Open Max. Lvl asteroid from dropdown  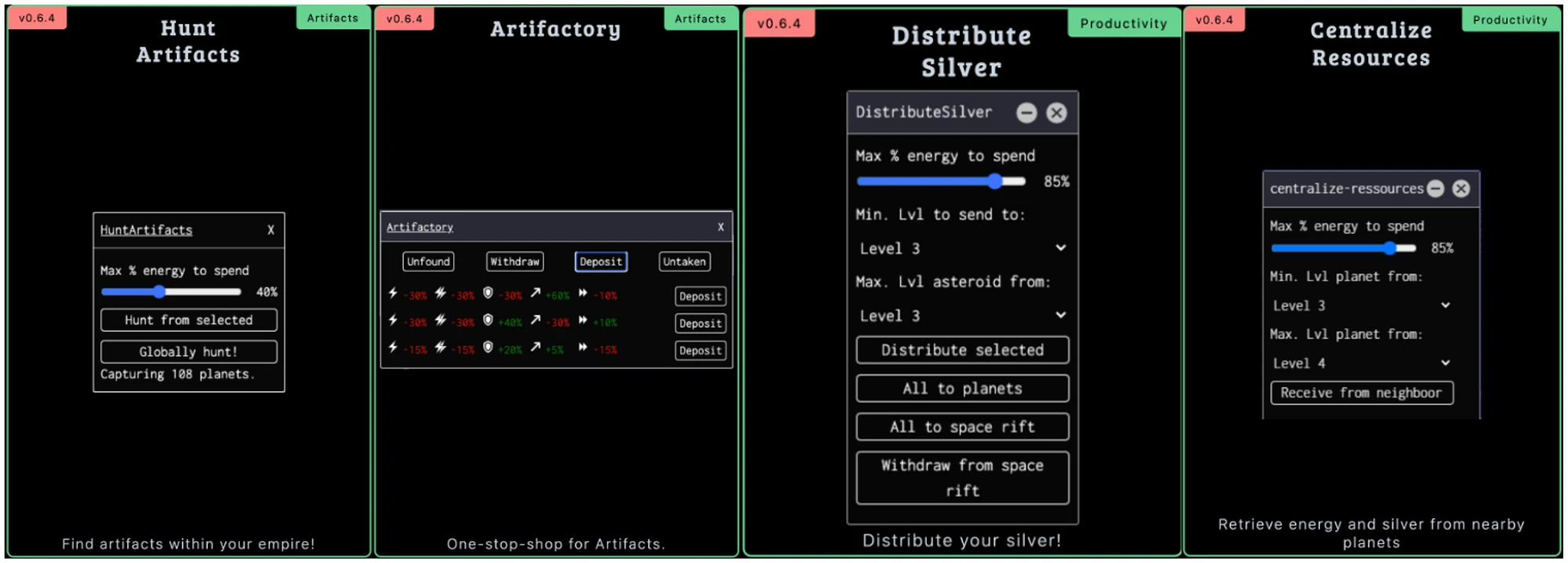point(962,316)
